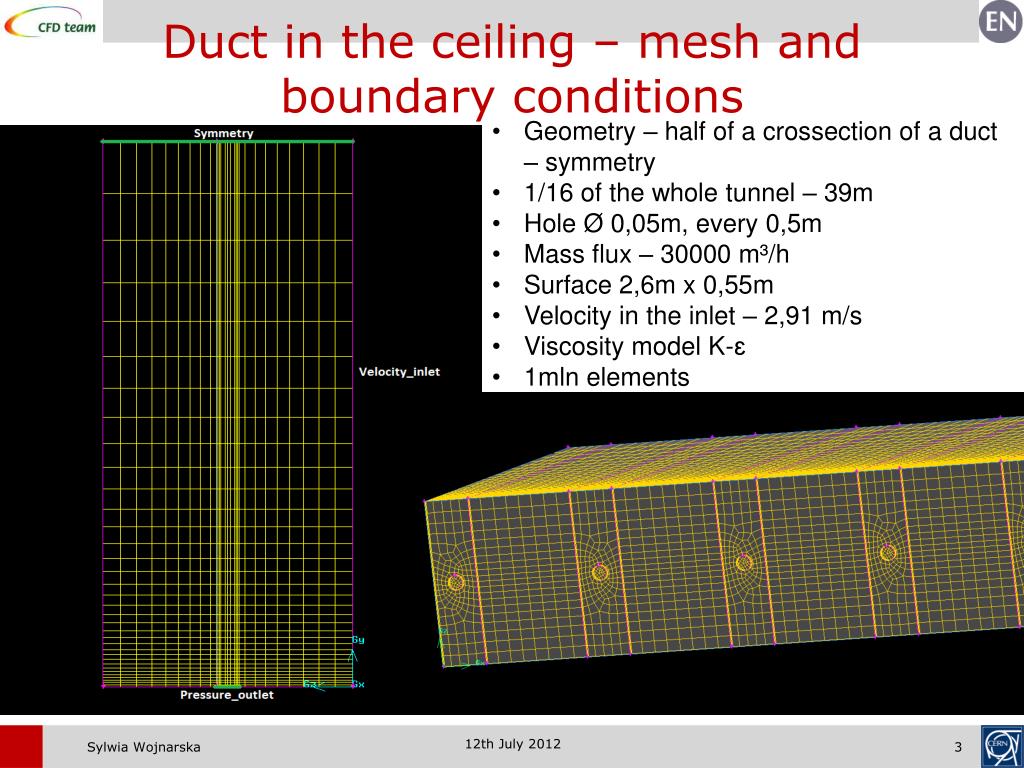Click the 'Mass flux – 30000 m³/h' bullet
Screen dimensions: 1024x768
pyautogui.click(x=656, y=254)
